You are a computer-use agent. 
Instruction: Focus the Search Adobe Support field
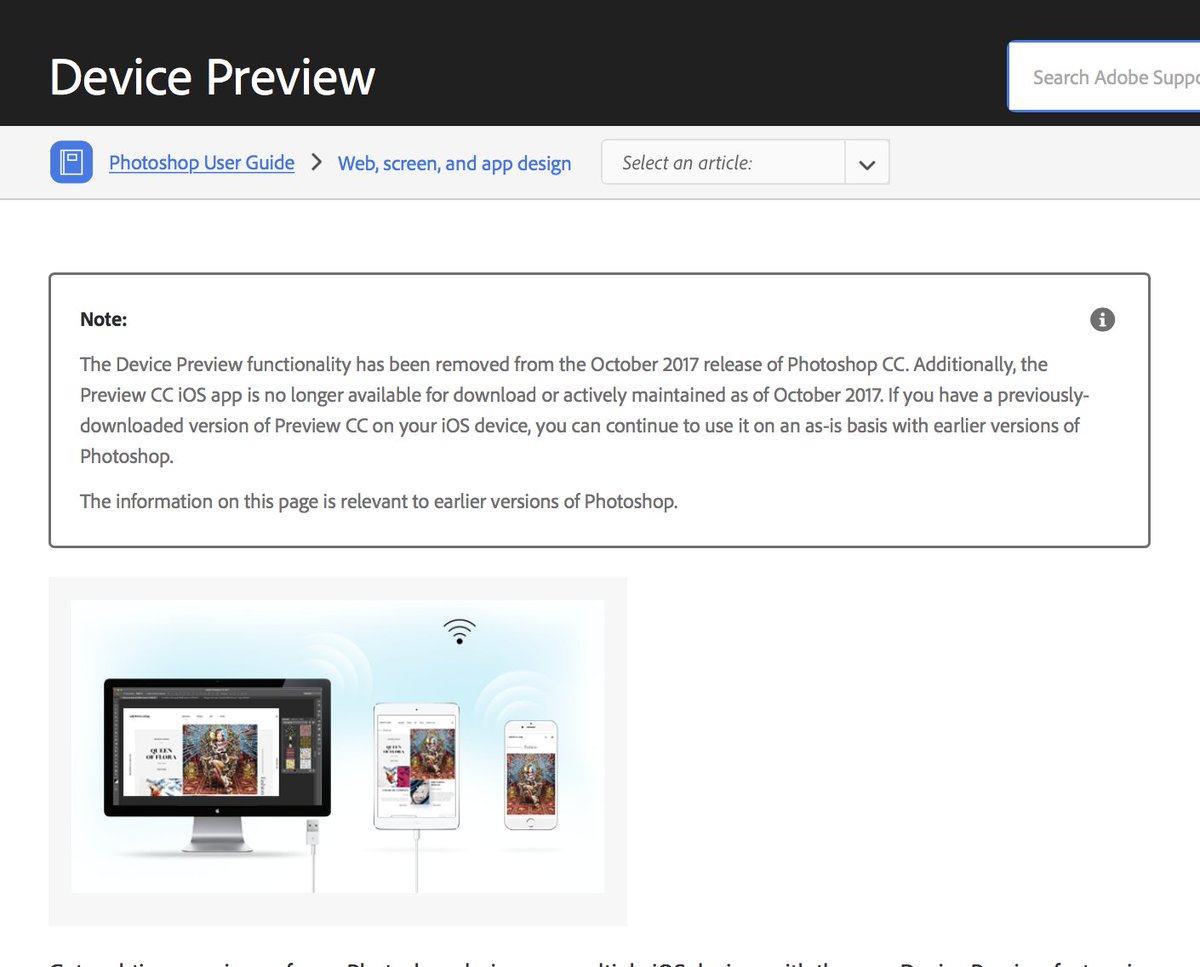point(1104,77)
